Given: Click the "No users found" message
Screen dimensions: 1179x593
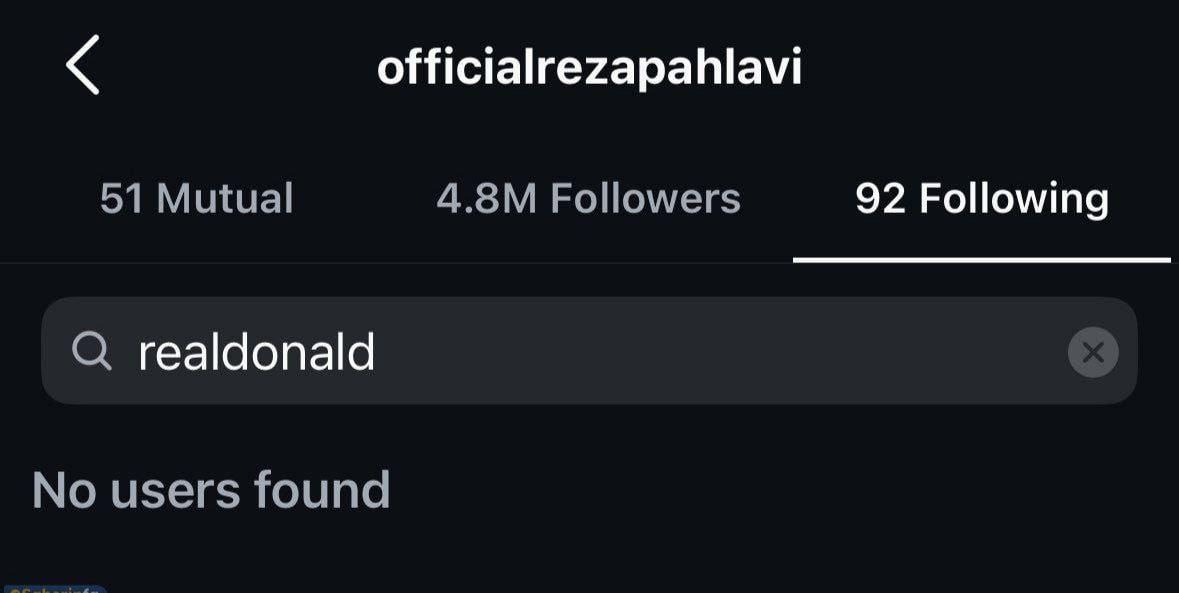Looking at the screenshot, I should tap(211, 490).
